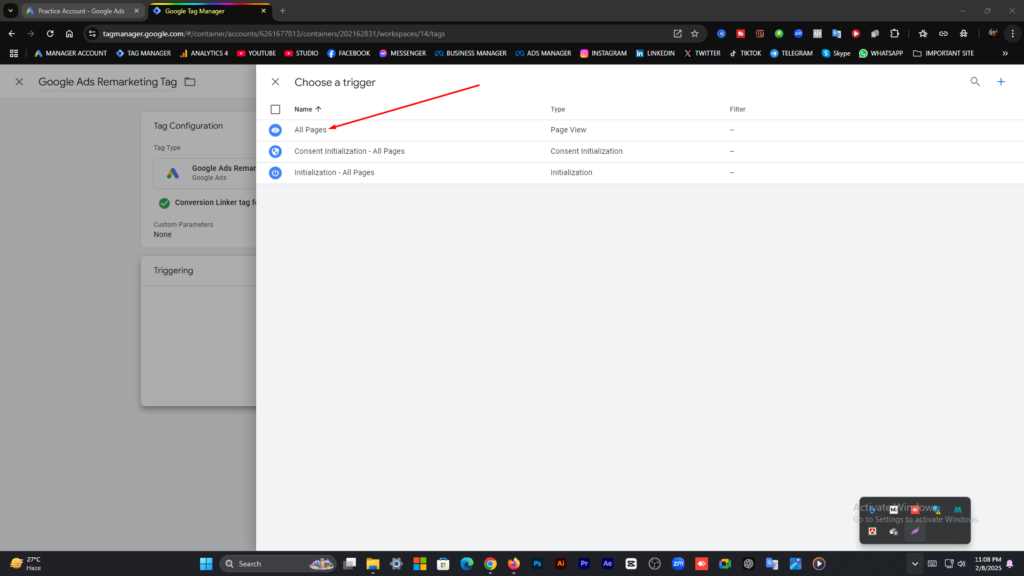Switch to Google Tag Manager tab
The height and width of the screenshot is (576, 1024).
click(195, 11)
